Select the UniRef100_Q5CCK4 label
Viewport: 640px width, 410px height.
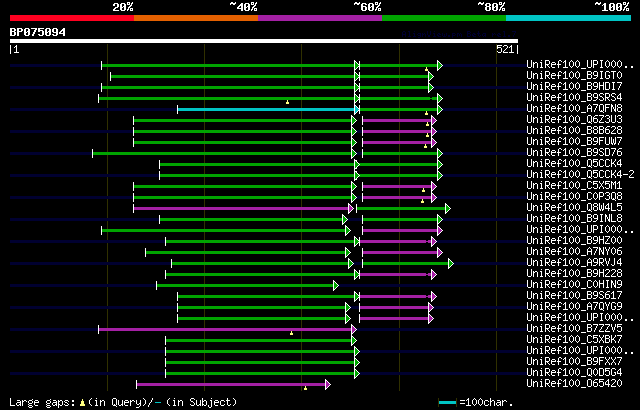tap(574, 164)
